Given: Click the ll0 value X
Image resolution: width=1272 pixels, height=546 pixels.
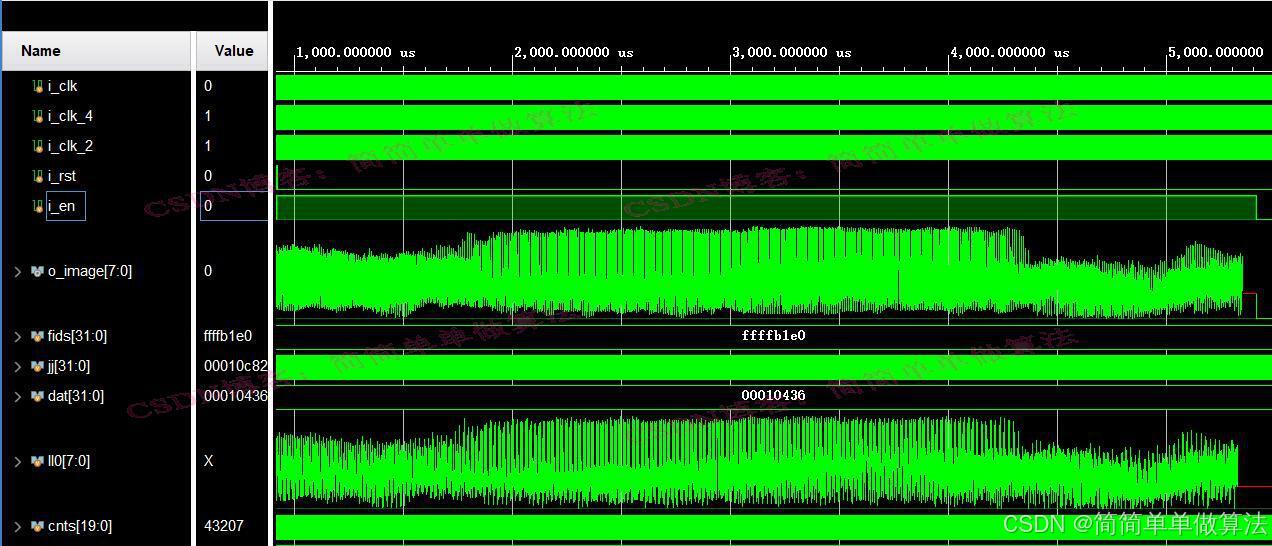Looking at the screenshot, I should [208, 461].
